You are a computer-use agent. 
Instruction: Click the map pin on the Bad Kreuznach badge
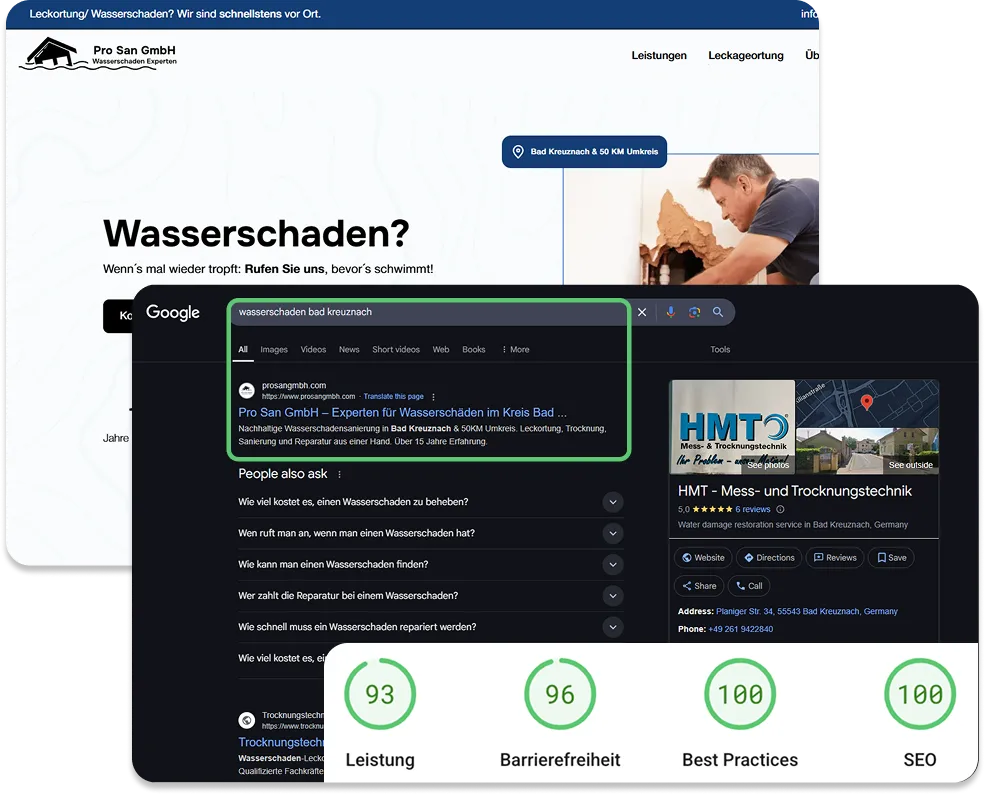(x=518, y=151)
